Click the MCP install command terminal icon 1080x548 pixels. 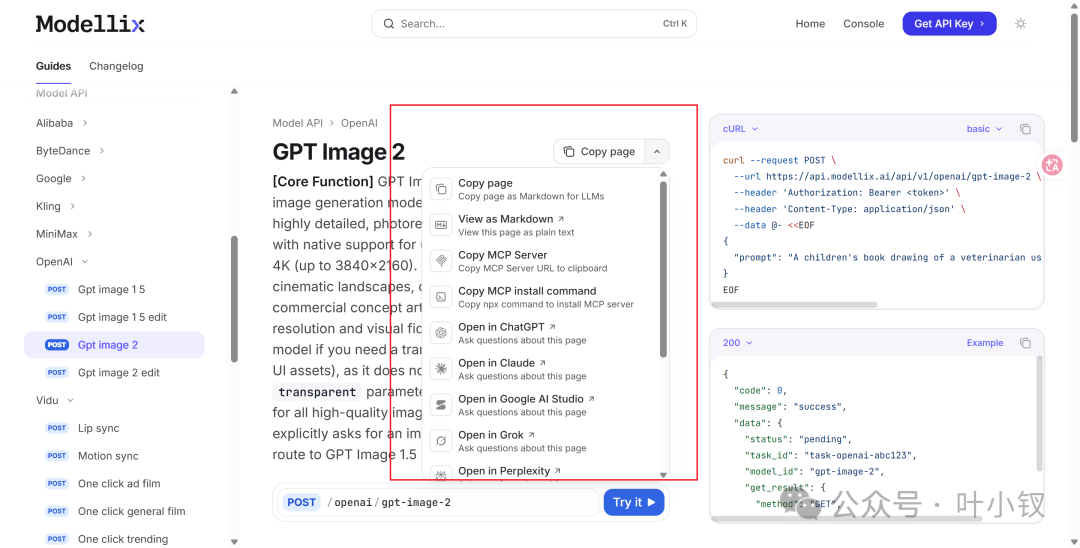441,297
